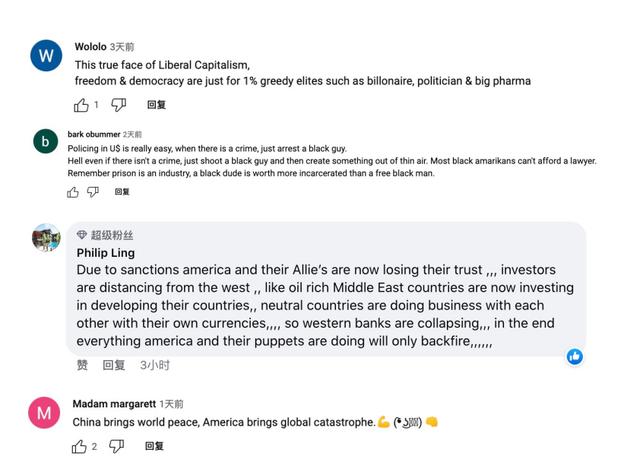Thumbs down bark obummer's comment
Screen dimensions: 640x475
point(96,192)
